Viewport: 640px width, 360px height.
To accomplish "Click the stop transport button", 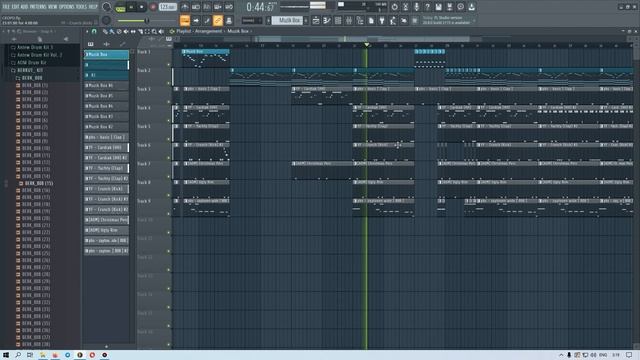I will tap(142, 7).
